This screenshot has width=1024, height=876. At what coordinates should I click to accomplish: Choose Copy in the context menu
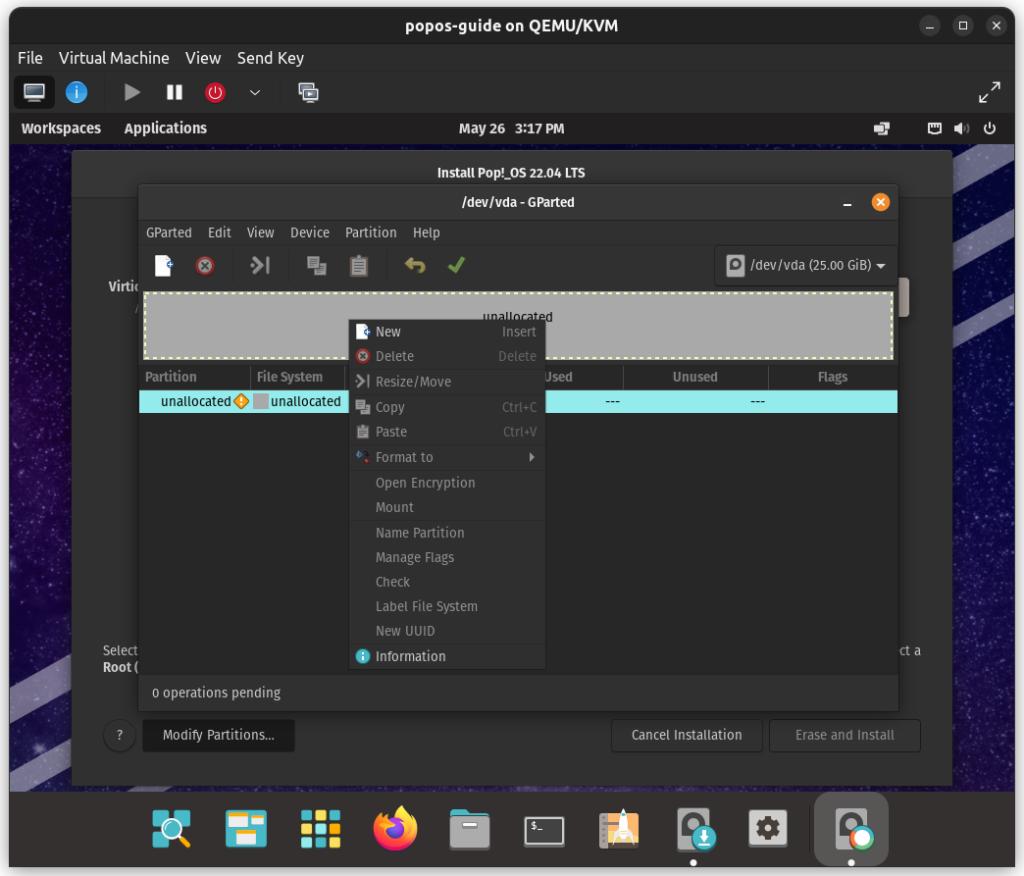coord(447,407)
